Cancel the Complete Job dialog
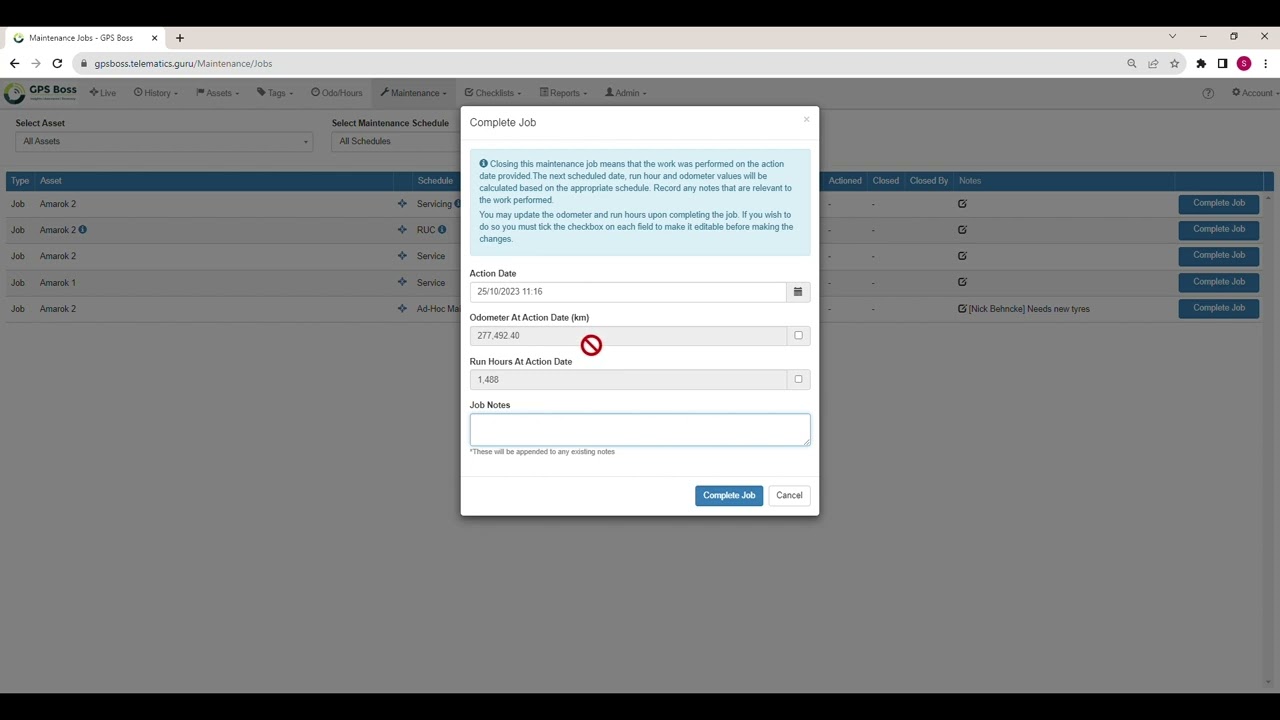 coord(789,496)
